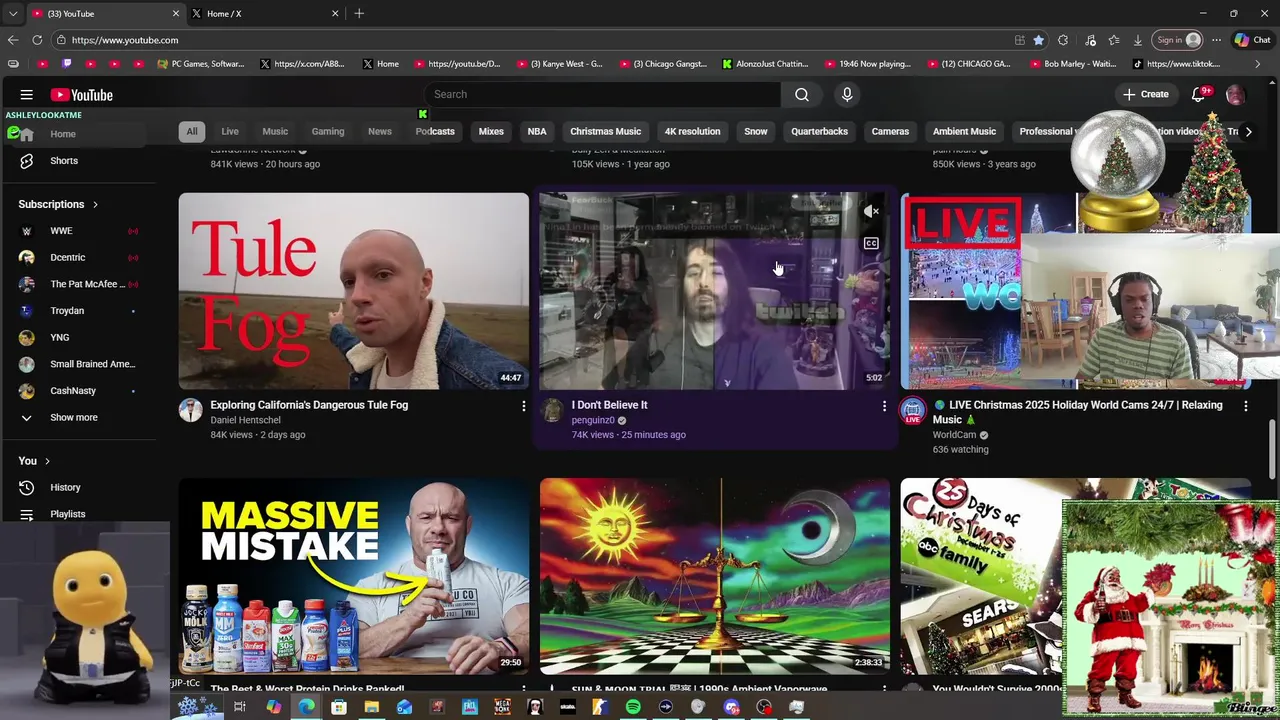Toggle closed captions on video preview
Screen dimensions: 1280x720
(x=871, y=243)
